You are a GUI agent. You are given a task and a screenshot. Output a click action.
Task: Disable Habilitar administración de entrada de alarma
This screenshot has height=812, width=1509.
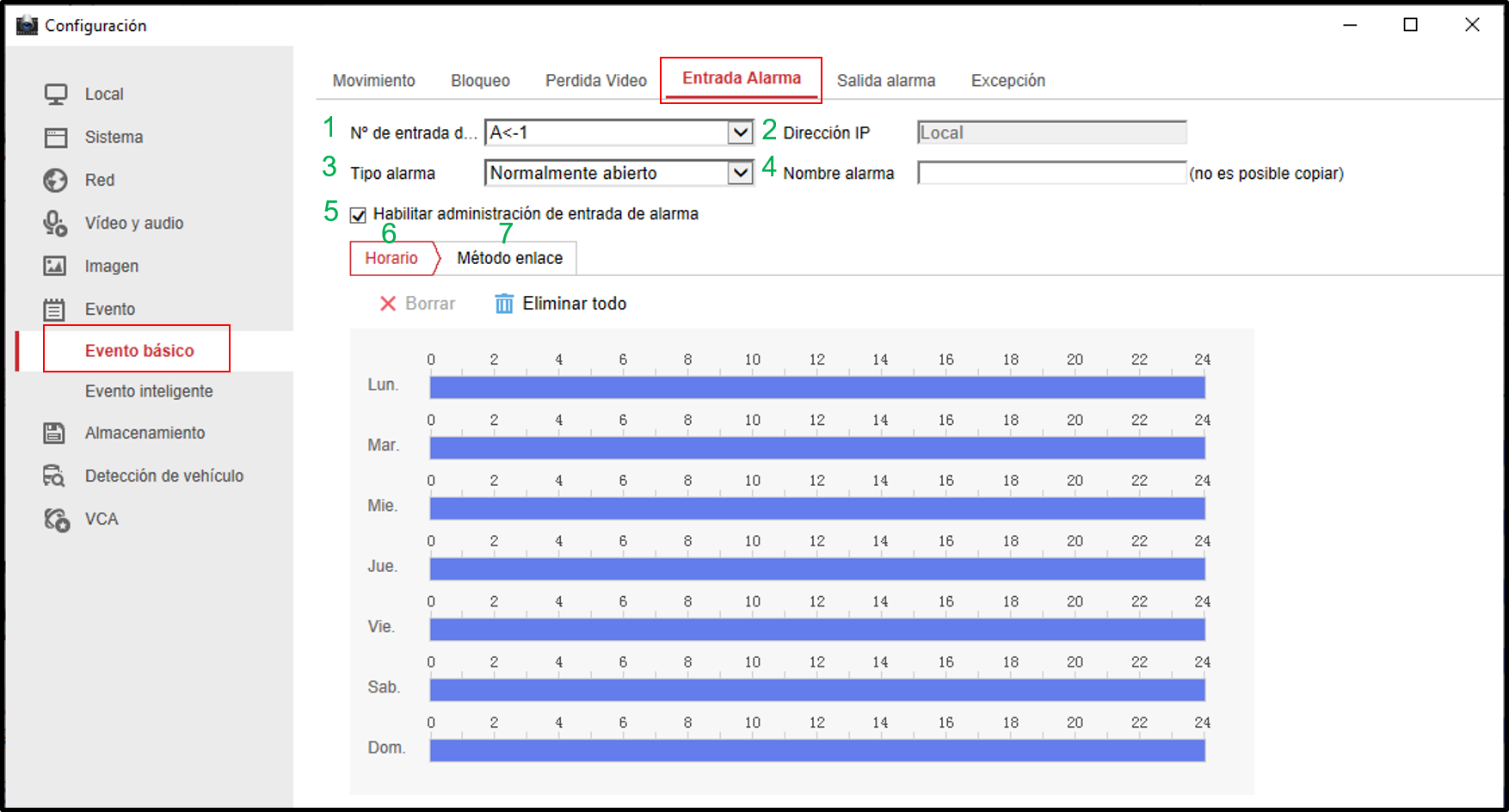click(x=359, y=215)
